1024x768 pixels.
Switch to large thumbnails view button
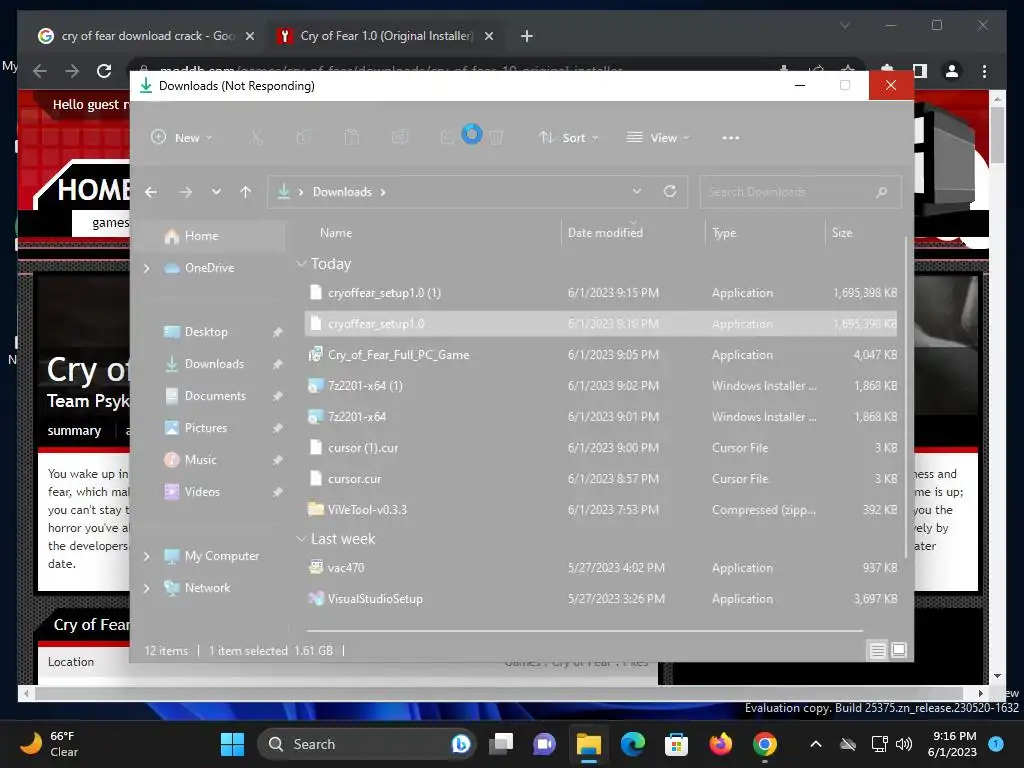(899, 650)
